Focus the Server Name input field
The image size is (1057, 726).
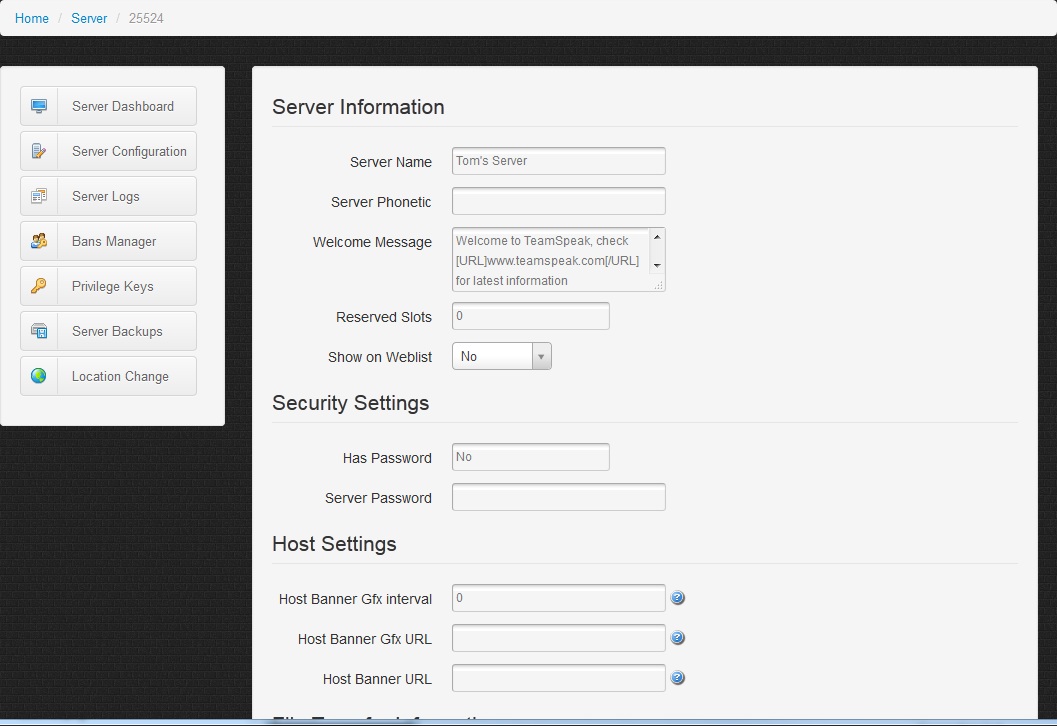(558, 161)
